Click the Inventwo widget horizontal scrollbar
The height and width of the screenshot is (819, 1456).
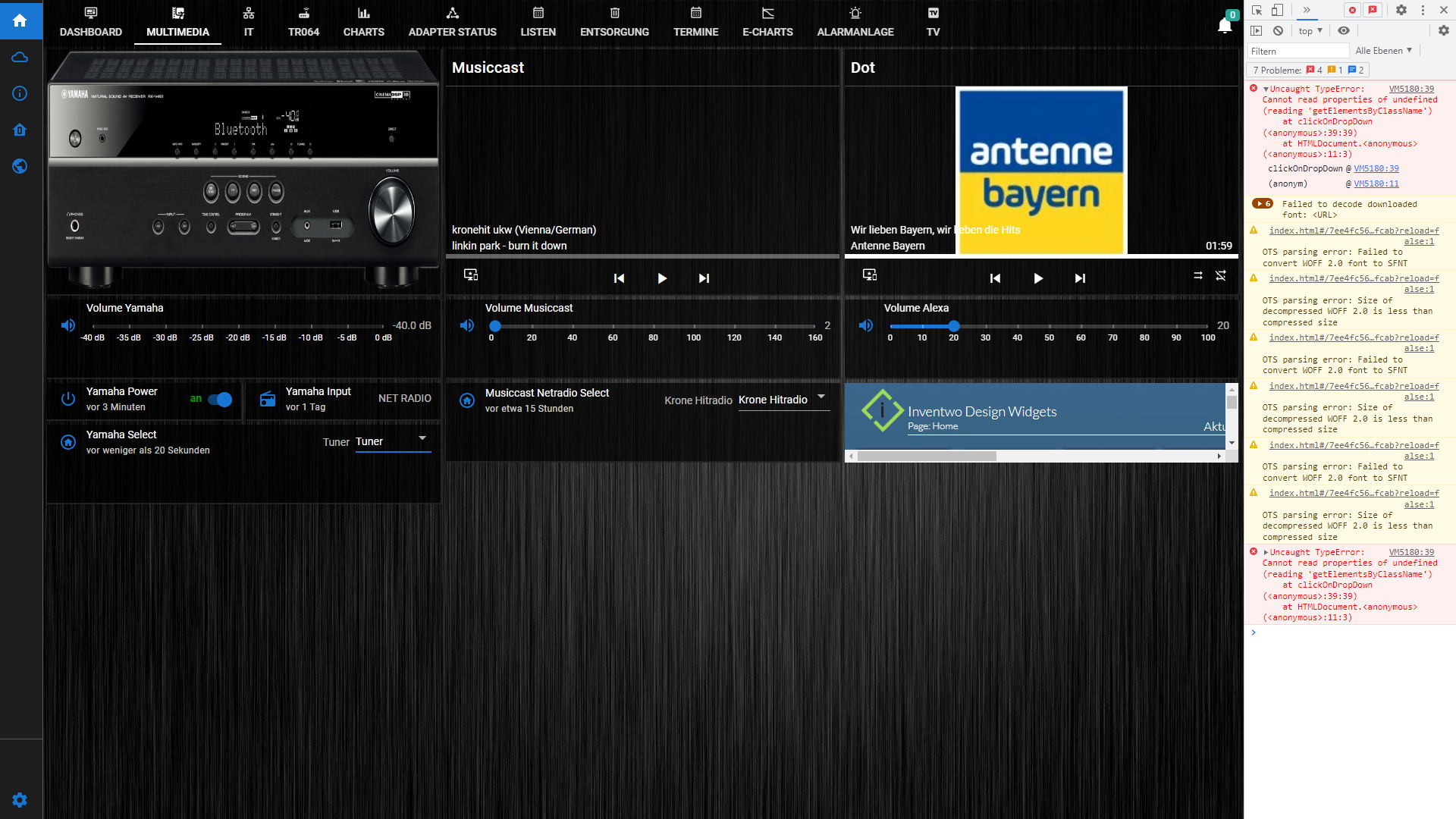tap(927, 457)
